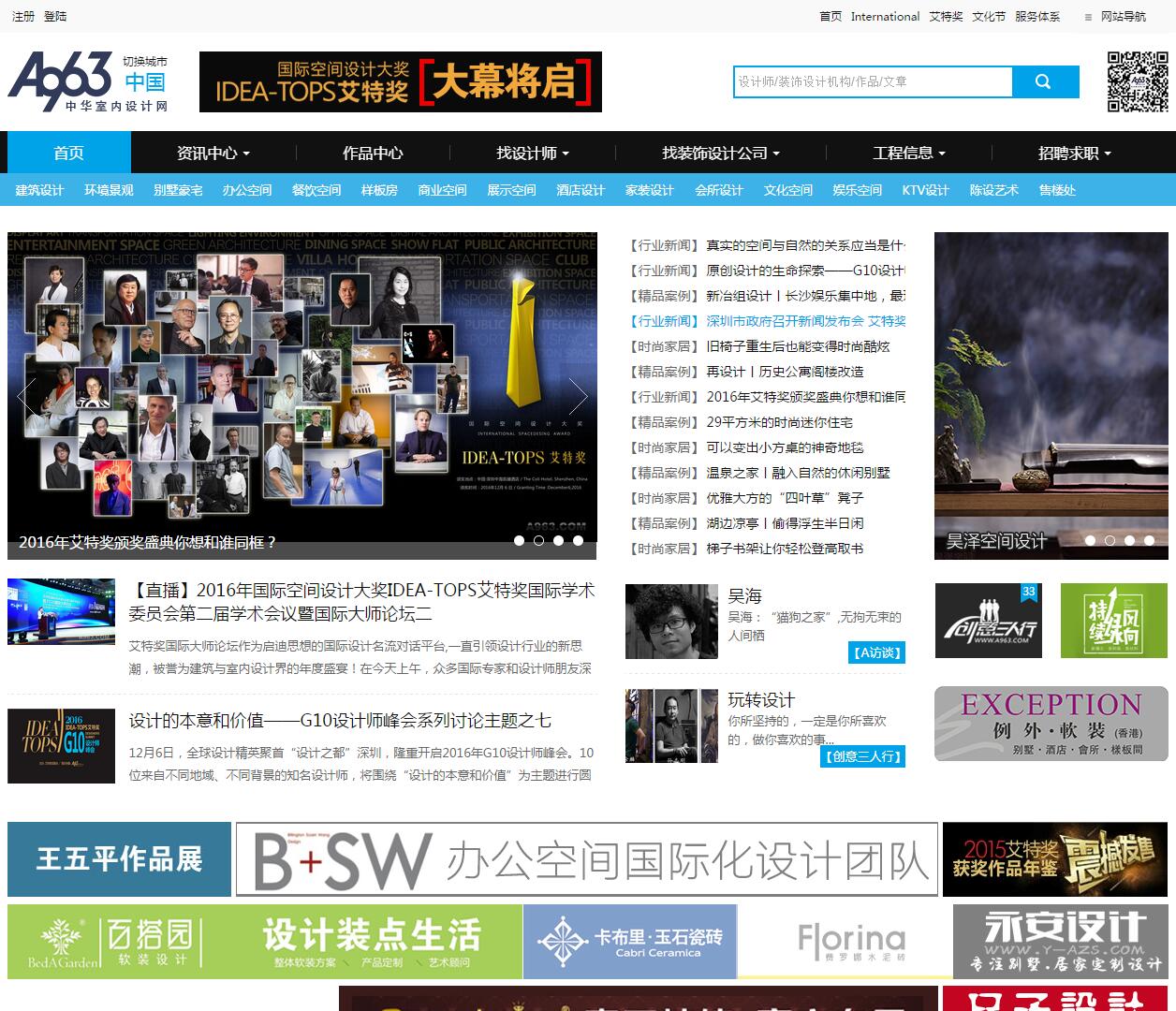The height and width of the screenshot is (1011, 1176).
Task: Open IDEA-TOPS 大幕将启 header banner
Action: coord(401,81)
